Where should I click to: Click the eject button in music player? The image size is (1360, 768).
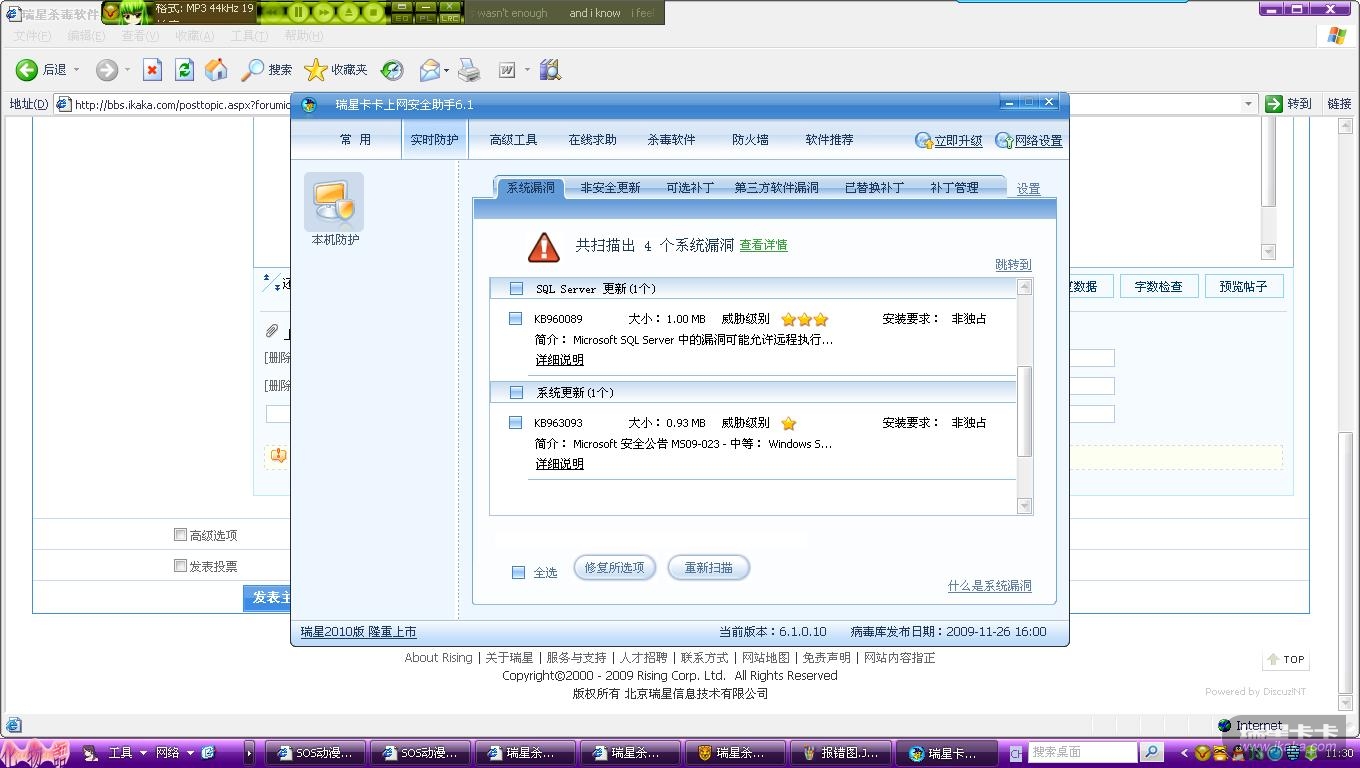pyautogui.click(x=348, y=13)
